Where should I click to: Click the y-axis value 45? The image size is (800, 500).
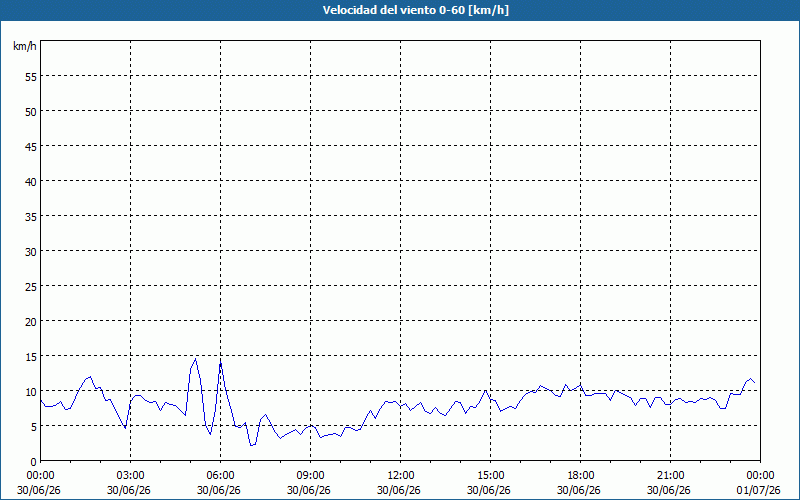click(31, 147)
